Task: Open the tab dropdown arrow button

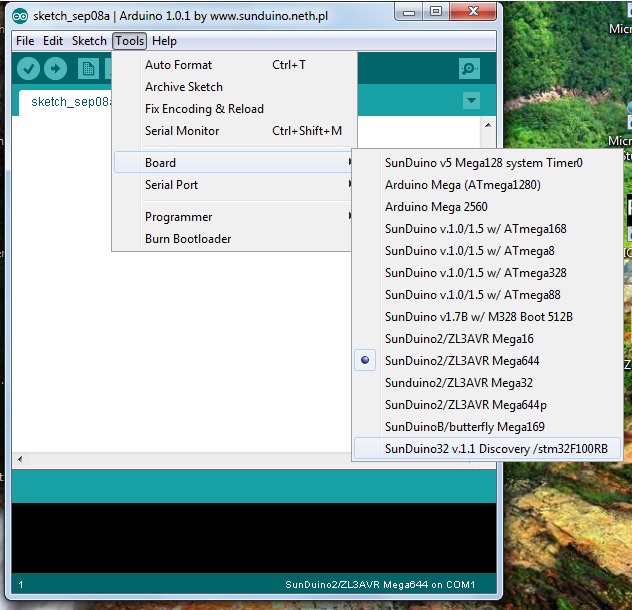Action: click(x=471, y=100)
